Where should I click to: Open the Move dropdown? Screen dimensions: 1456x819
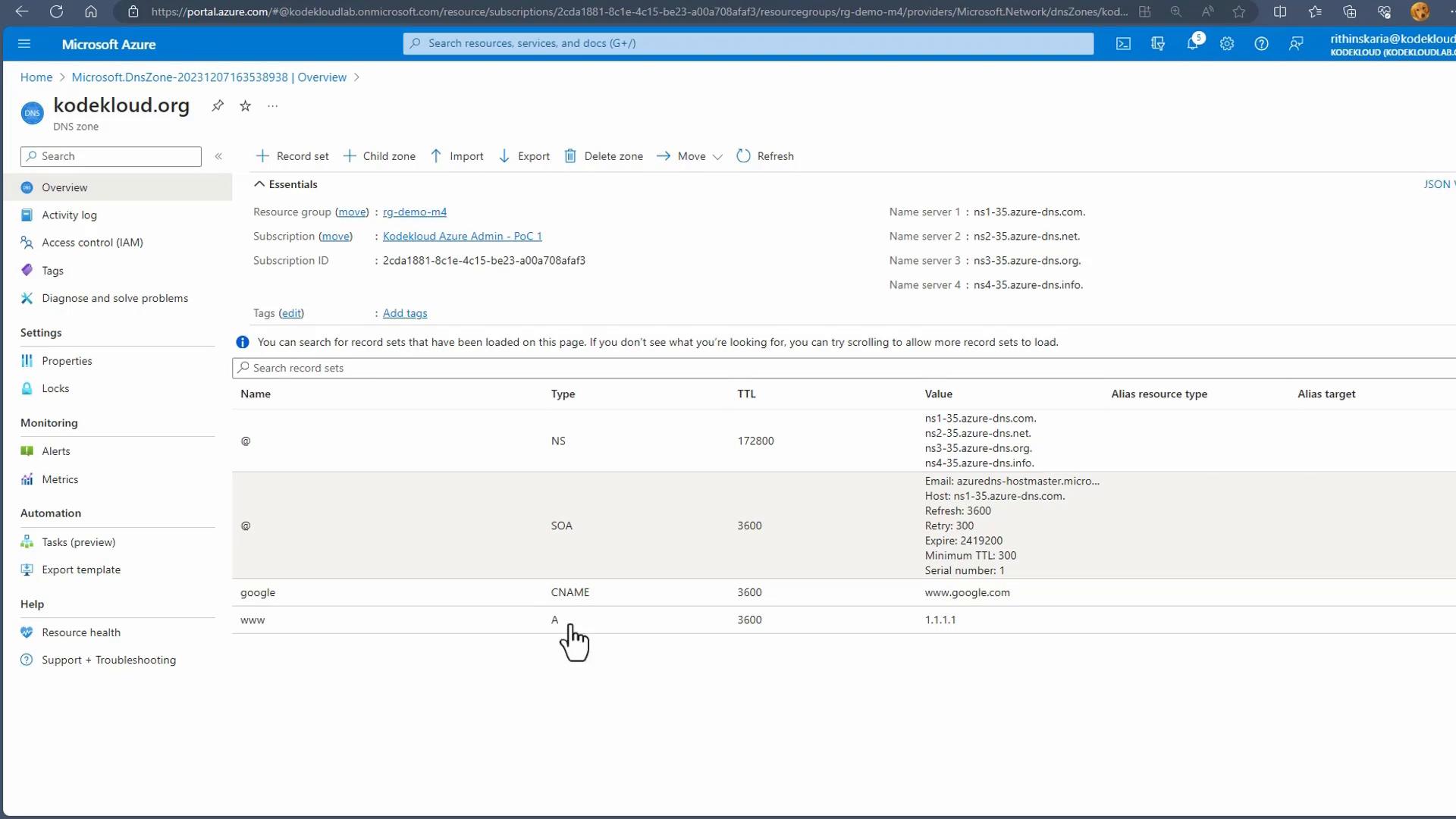tap(689, 156)
